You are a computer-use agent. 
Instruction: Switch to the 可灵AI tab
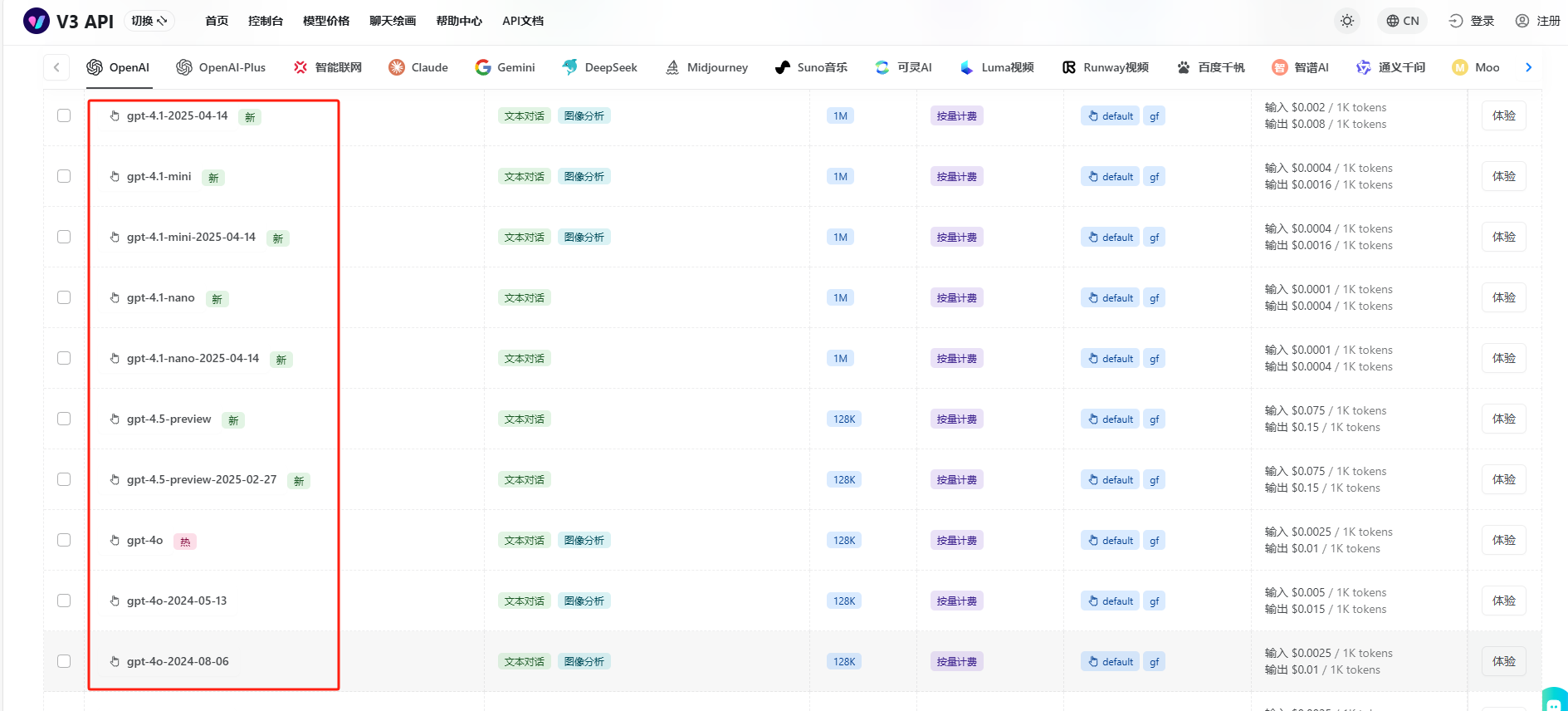[x=903, y=67]
